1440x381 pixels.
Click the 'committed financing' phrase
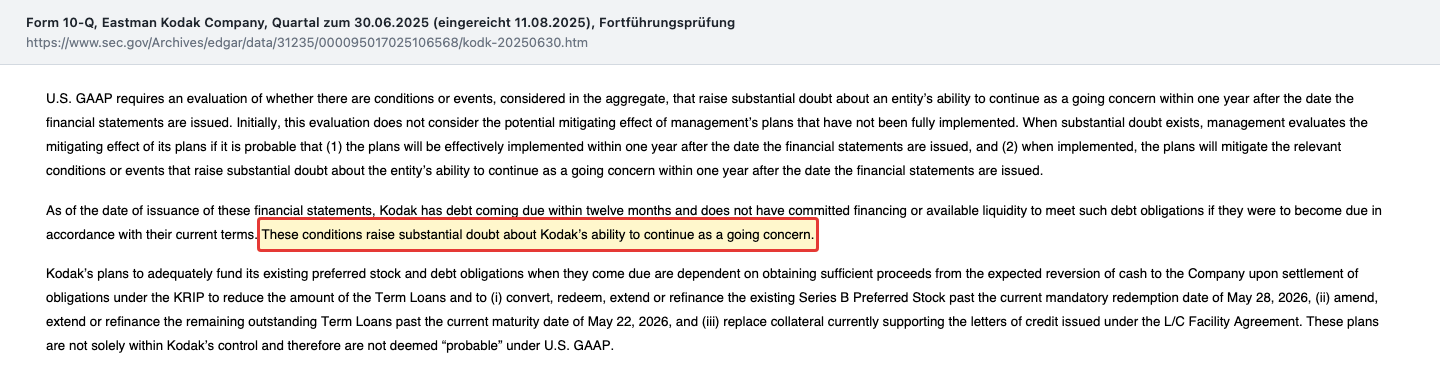(x=831, y=210)
